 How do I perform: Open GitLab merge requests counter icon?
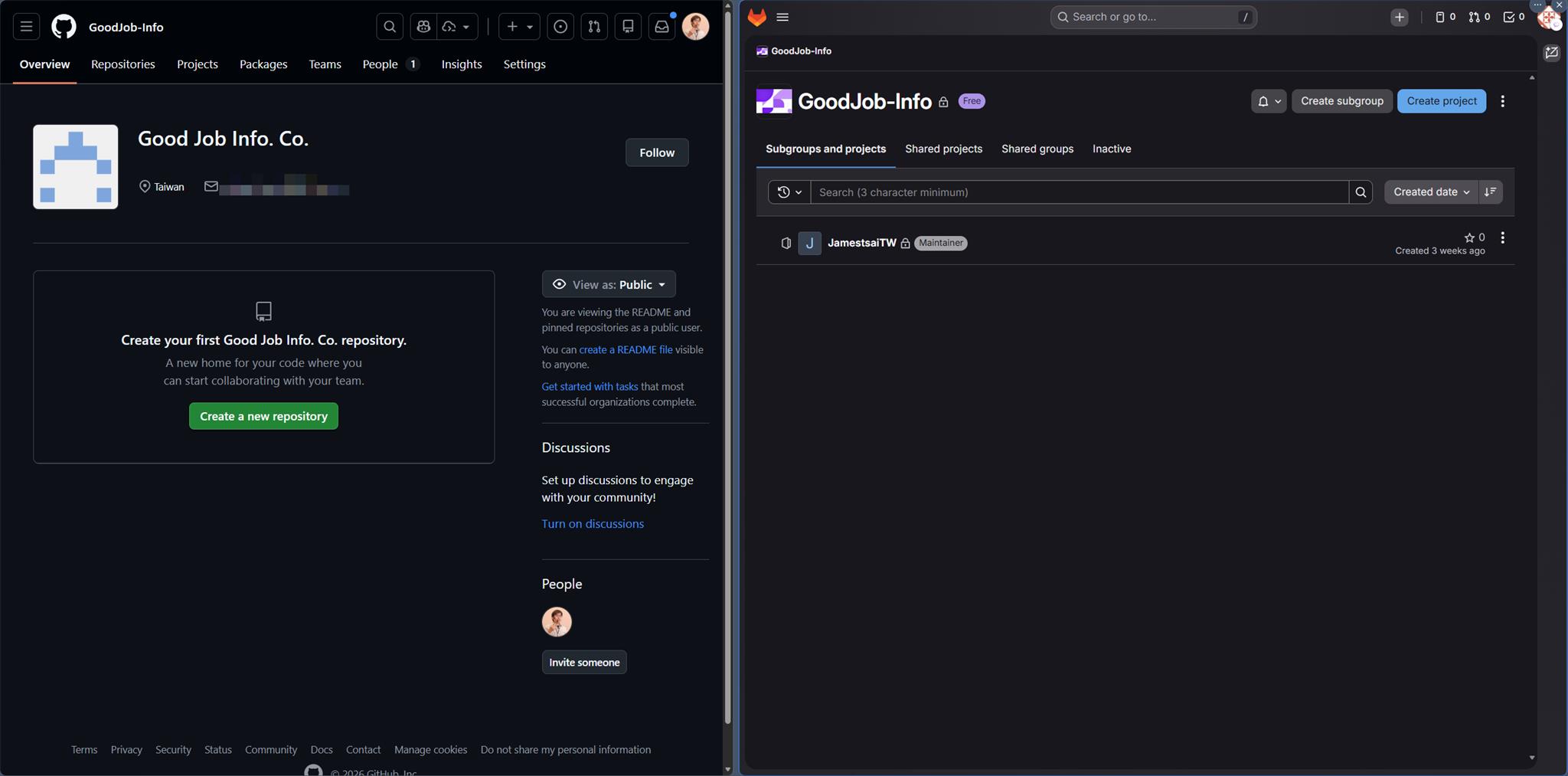tap(1478, 17)
